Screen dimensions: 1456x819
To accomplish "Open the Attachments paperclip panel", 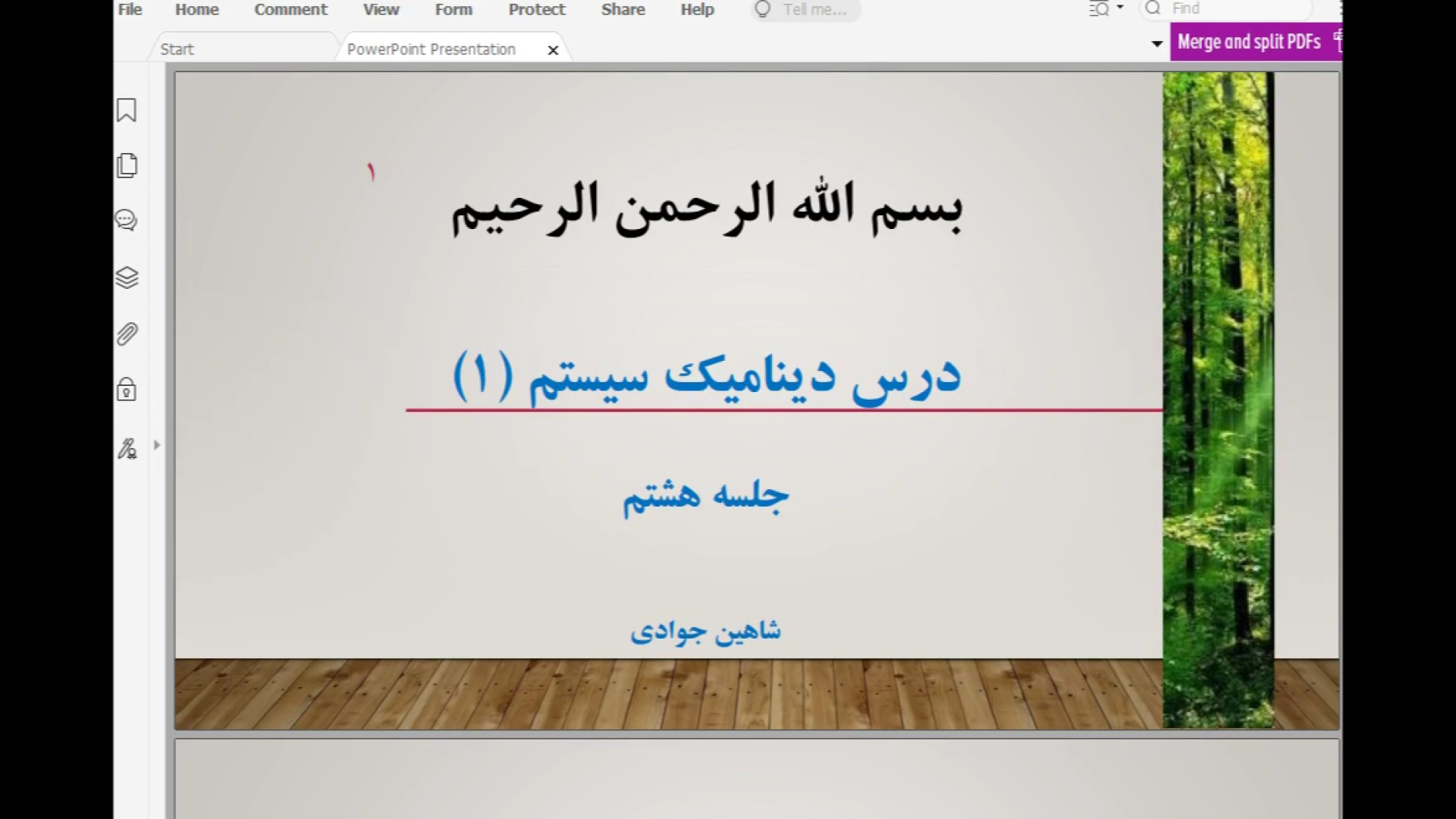I will 127,334.
